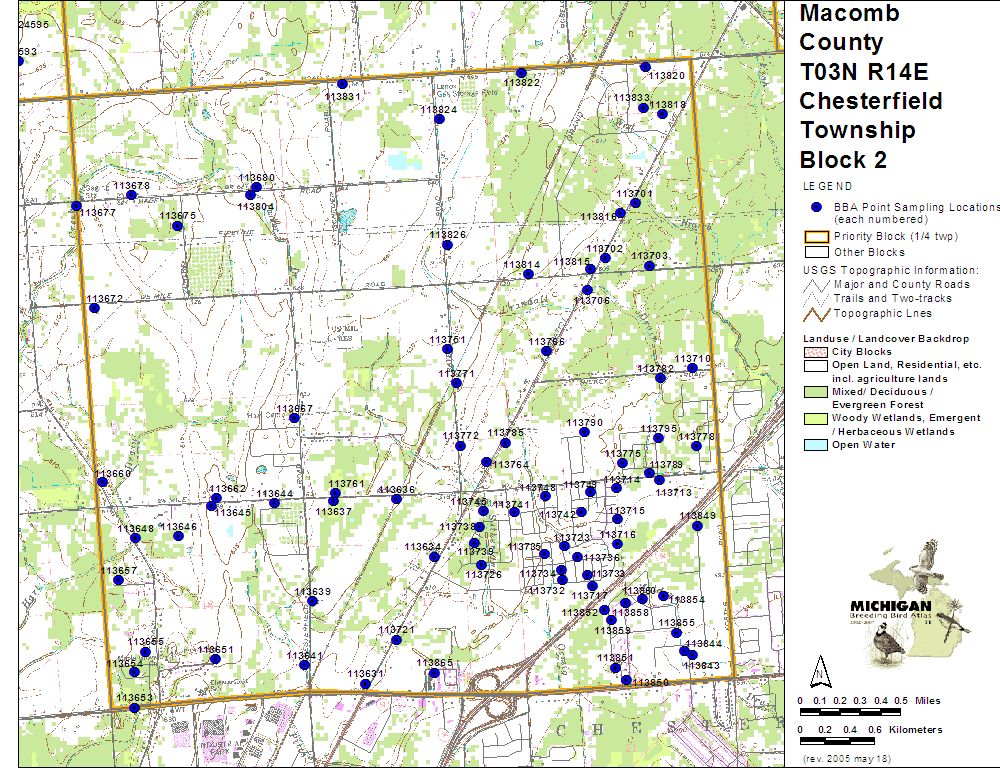
Task: Select sampling point 113710 on the map
Action: [x=691, y=368]
